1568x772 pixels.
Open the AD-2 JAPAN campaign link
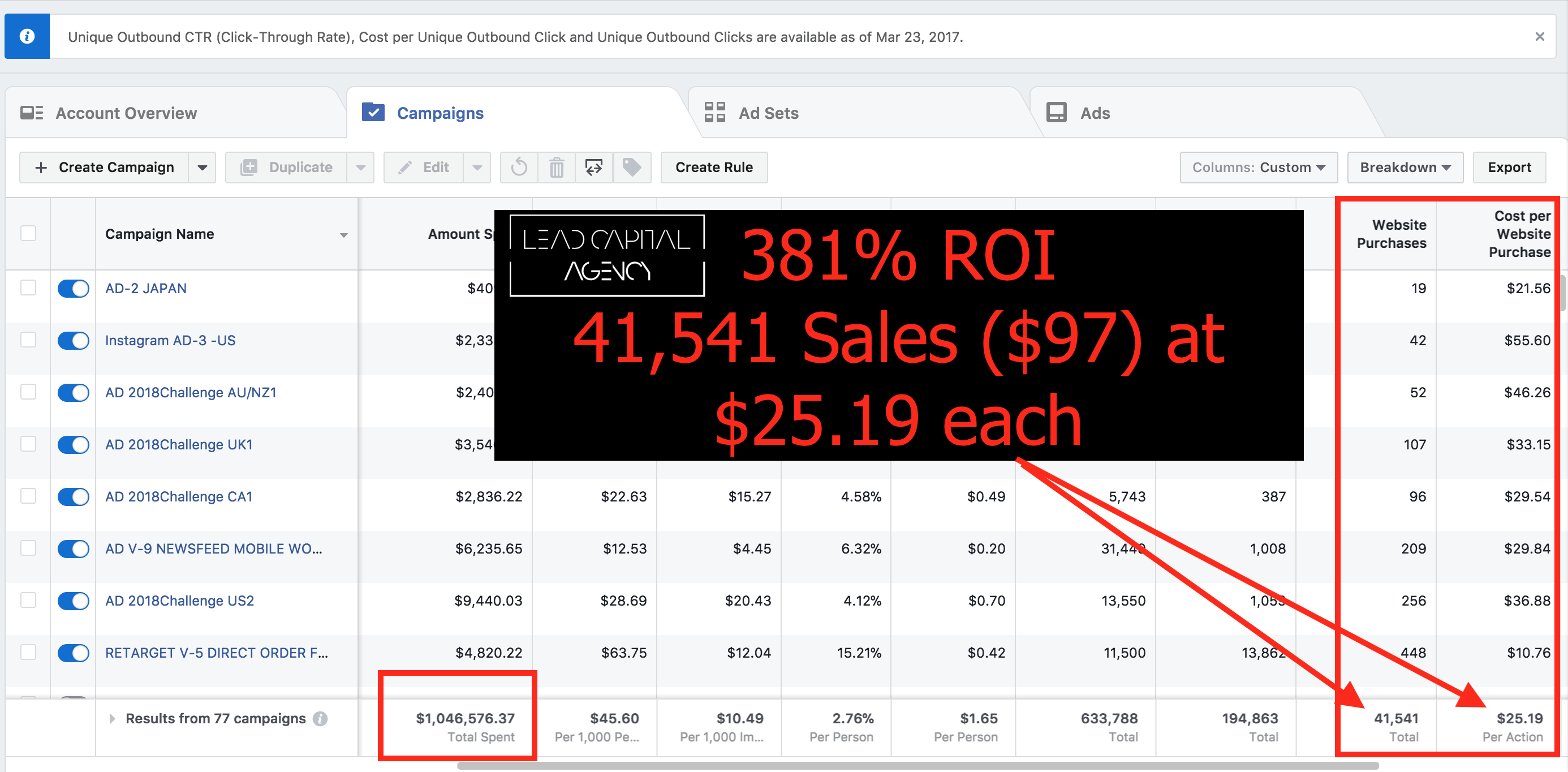tap(146, 289)
